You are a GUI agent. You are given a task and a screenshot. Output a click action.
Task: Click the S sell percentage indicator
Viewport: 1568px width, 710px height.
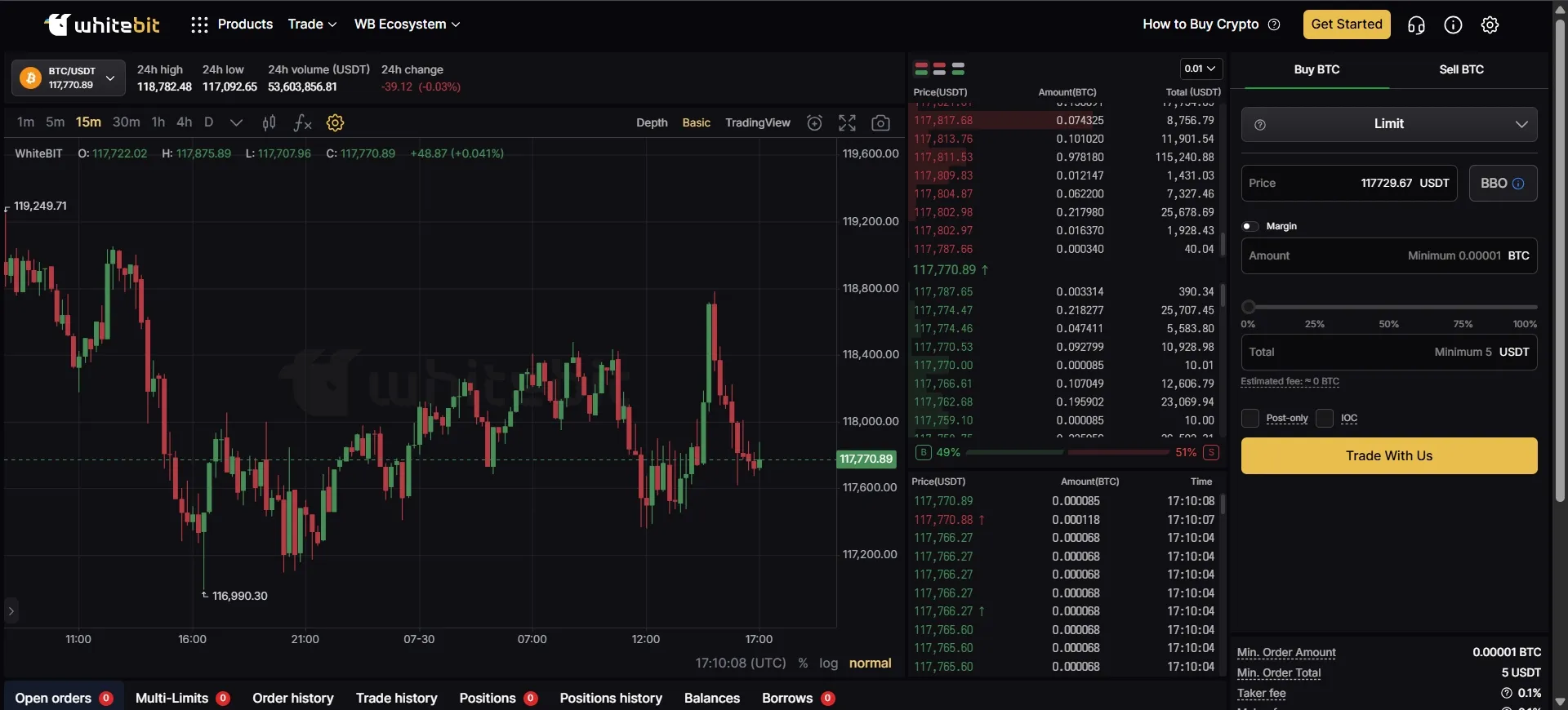click(x=1211, y=452)
